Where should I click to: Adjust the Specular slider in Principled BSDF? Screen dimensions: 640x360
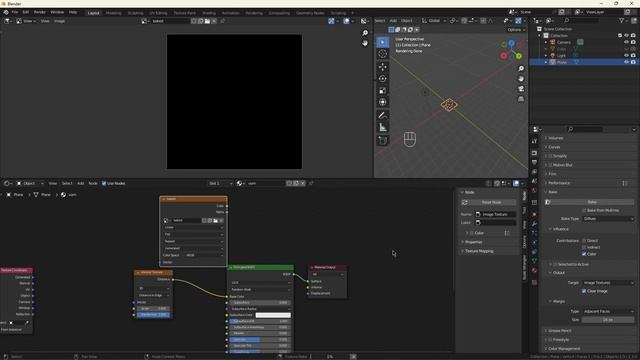tap(259, 340)
